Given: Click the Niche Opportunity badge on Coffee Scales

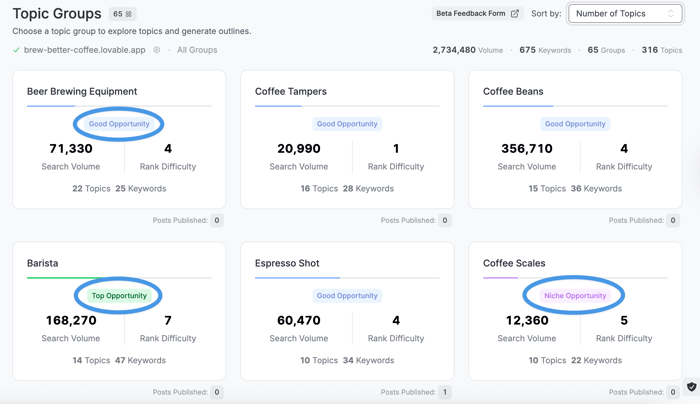Looking at the screenshot, I should pos(575,296).
